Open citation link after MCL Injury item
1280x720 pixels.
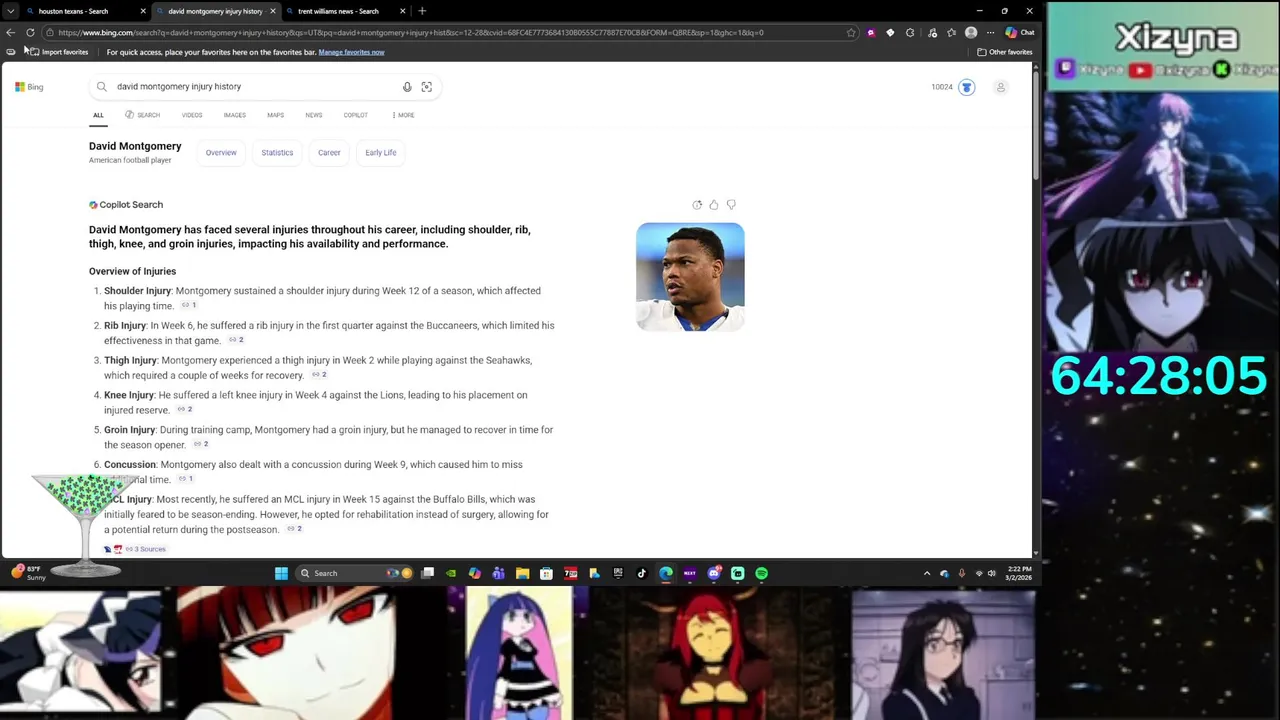[x=294, y=529]
